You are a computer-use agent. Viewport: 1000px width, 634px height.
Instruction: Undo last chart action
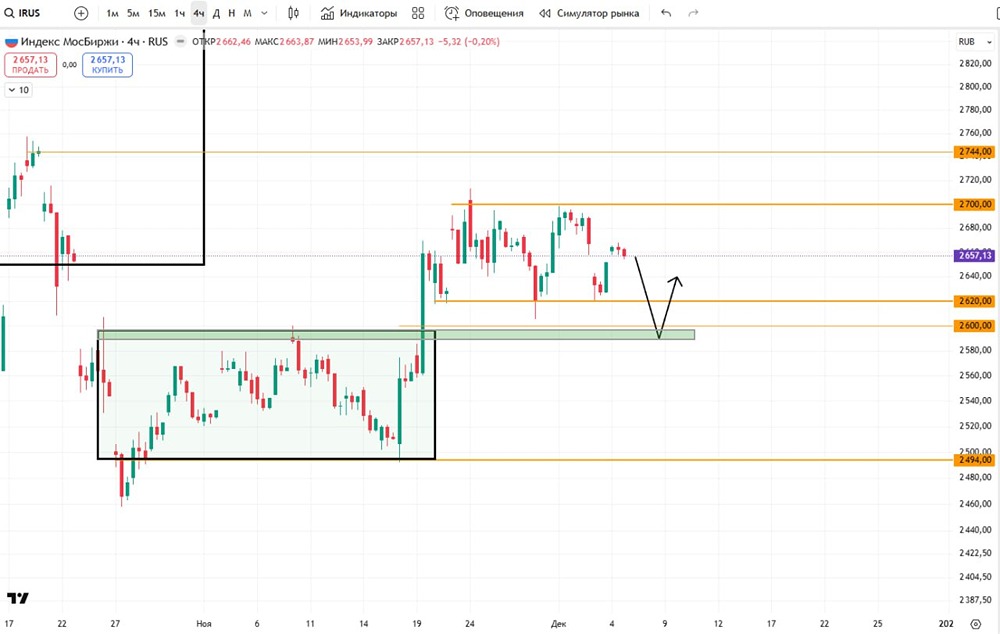pos(666,13)
